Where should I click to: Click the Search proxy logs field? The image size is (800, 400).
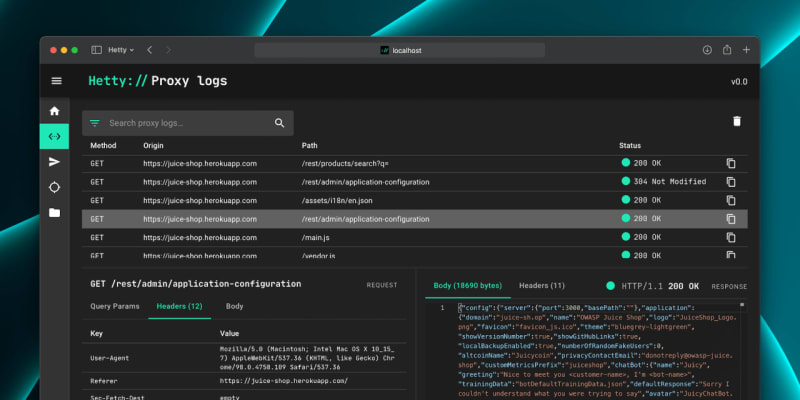185,123
